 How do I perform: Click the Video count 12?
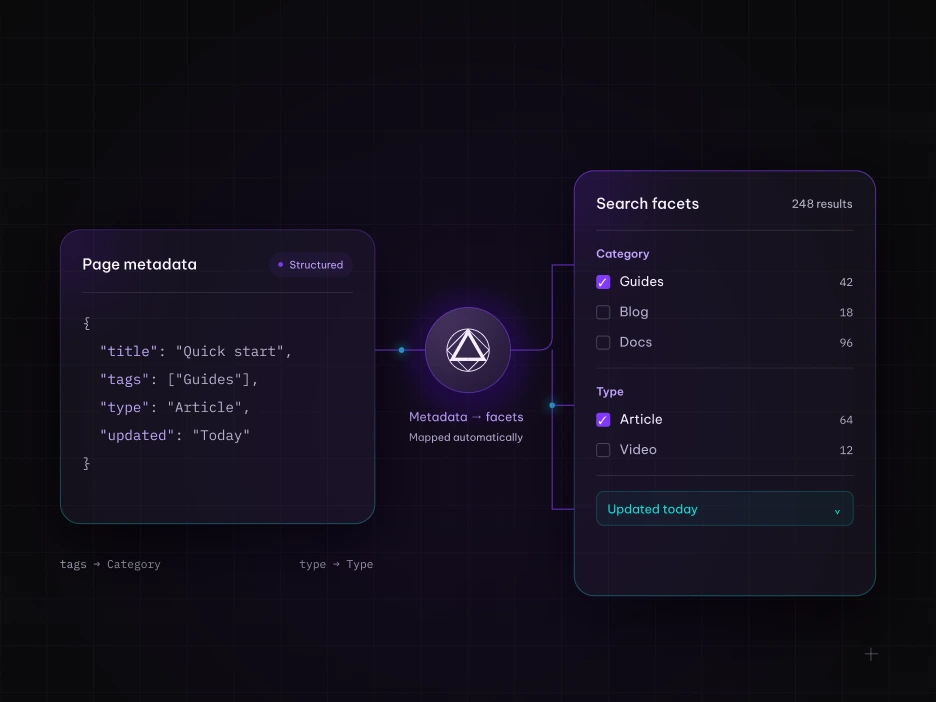point(846,450)
